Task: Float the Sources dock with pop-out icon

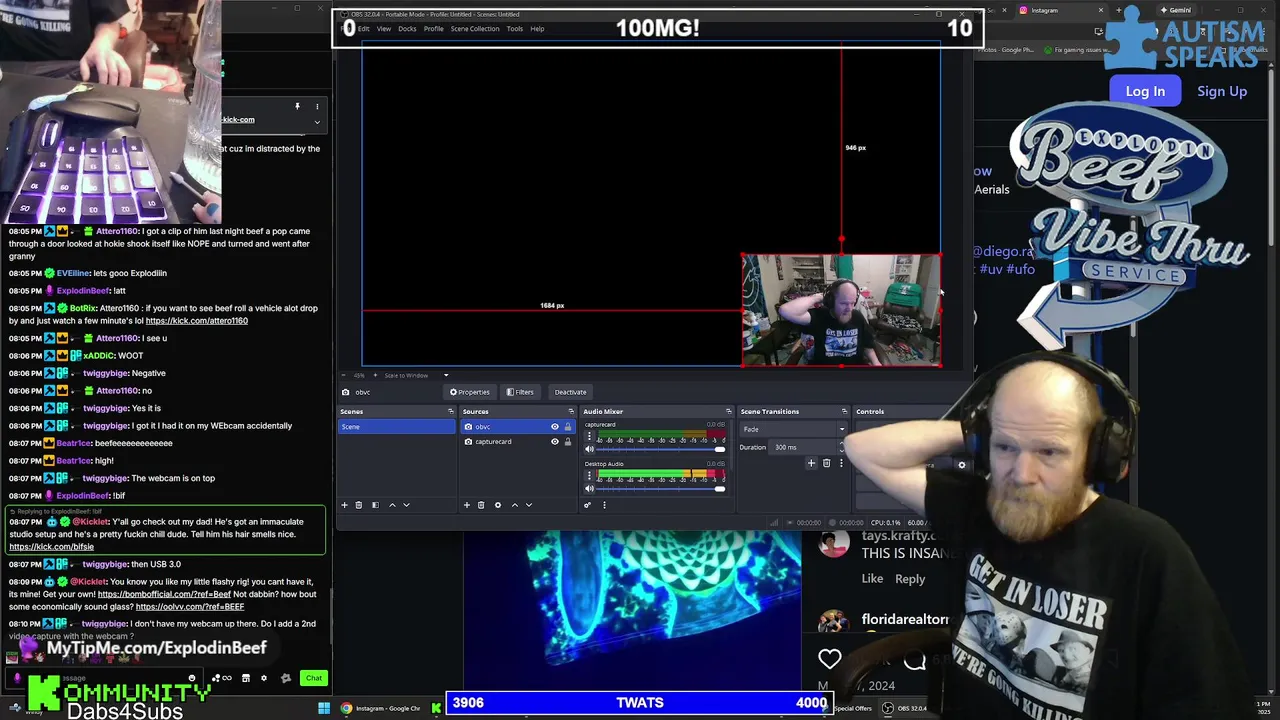Action: [x=571, y=411]
